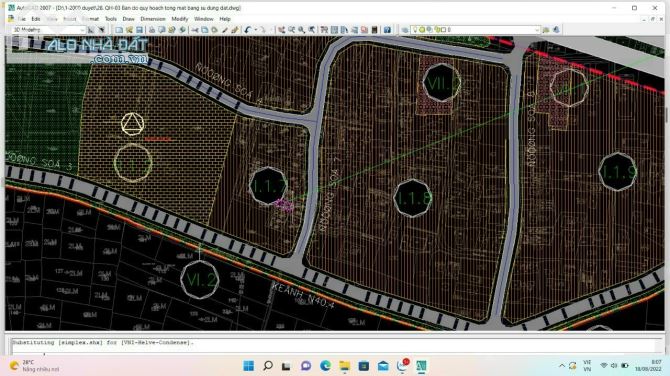Click the 3D DWF export icon

[182, 29]
